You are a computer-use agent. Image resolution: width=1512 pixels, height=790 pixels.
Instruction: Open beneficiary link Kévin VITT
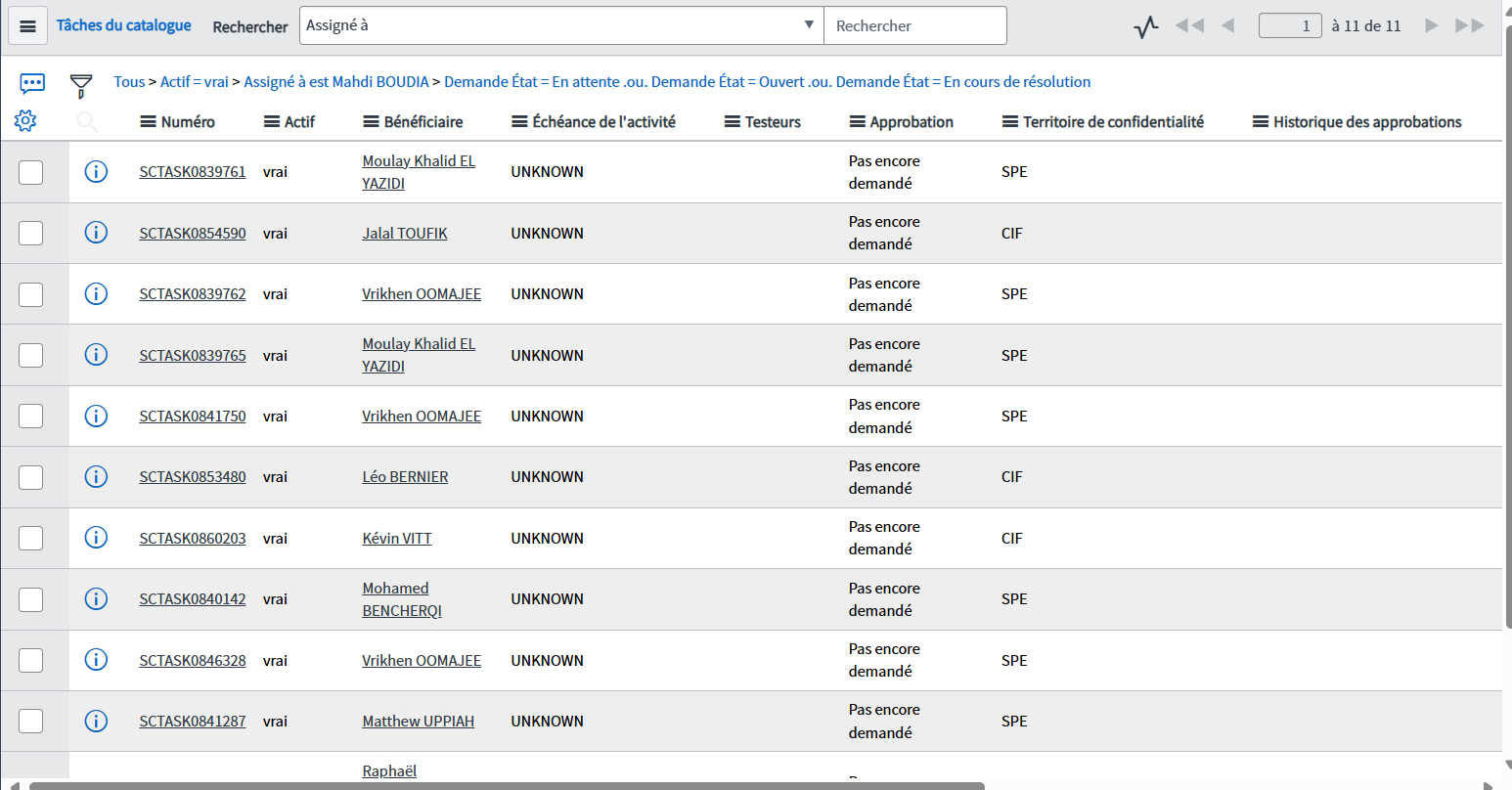pos(397,539)
